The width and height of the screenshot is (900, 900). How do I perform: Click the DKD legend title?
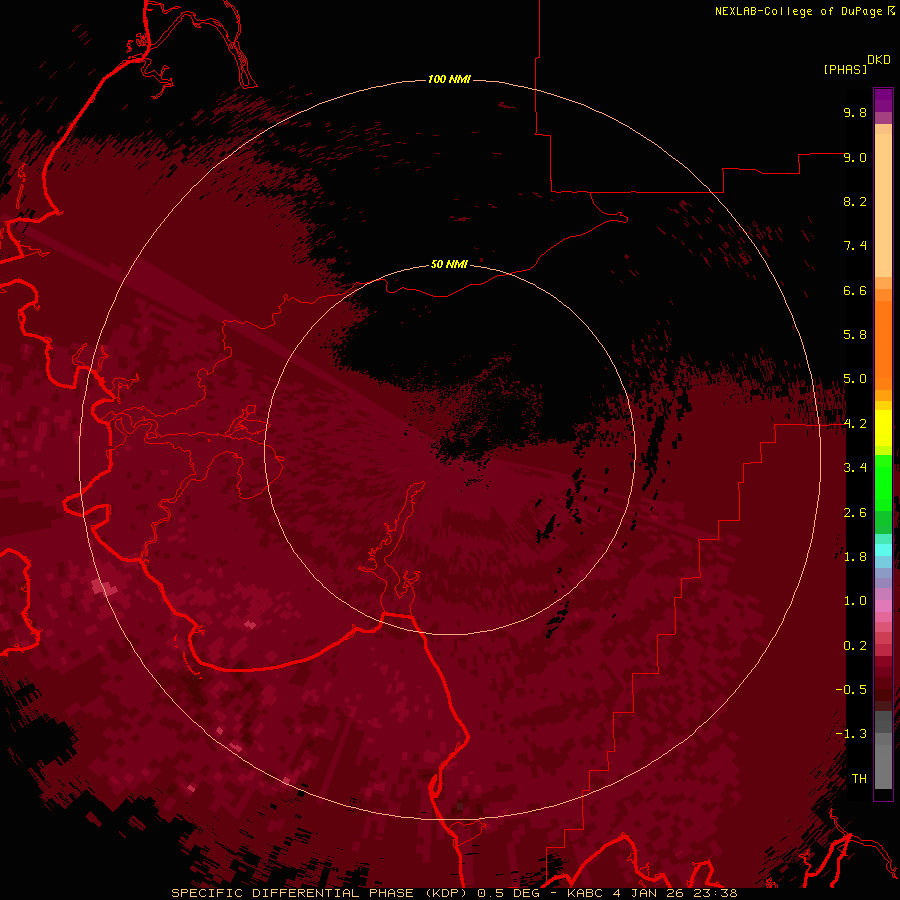tap(879, 60)
